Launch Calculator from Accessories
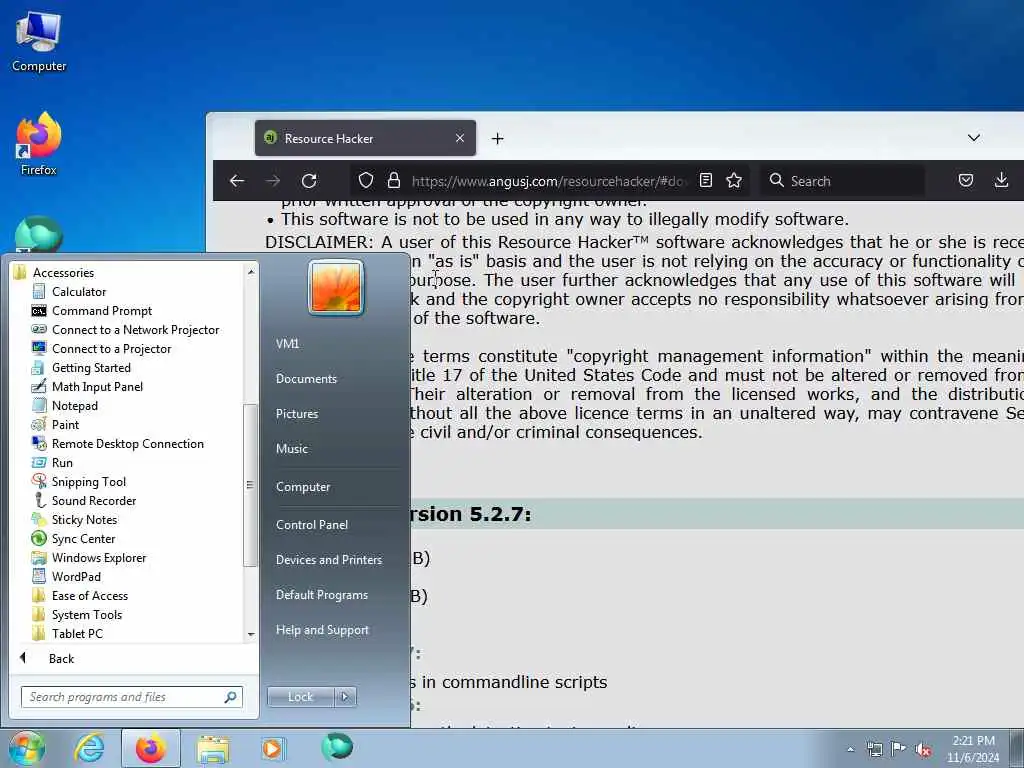 click(78, 292)
